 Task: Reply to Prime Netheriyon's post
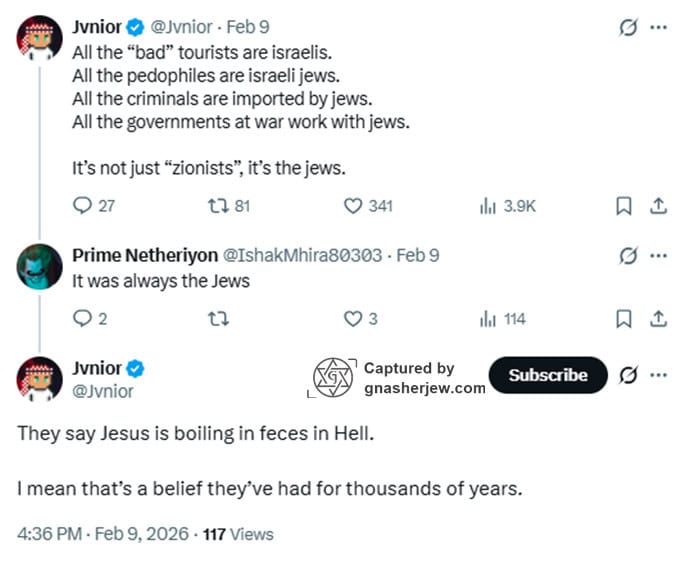[83, 319]
